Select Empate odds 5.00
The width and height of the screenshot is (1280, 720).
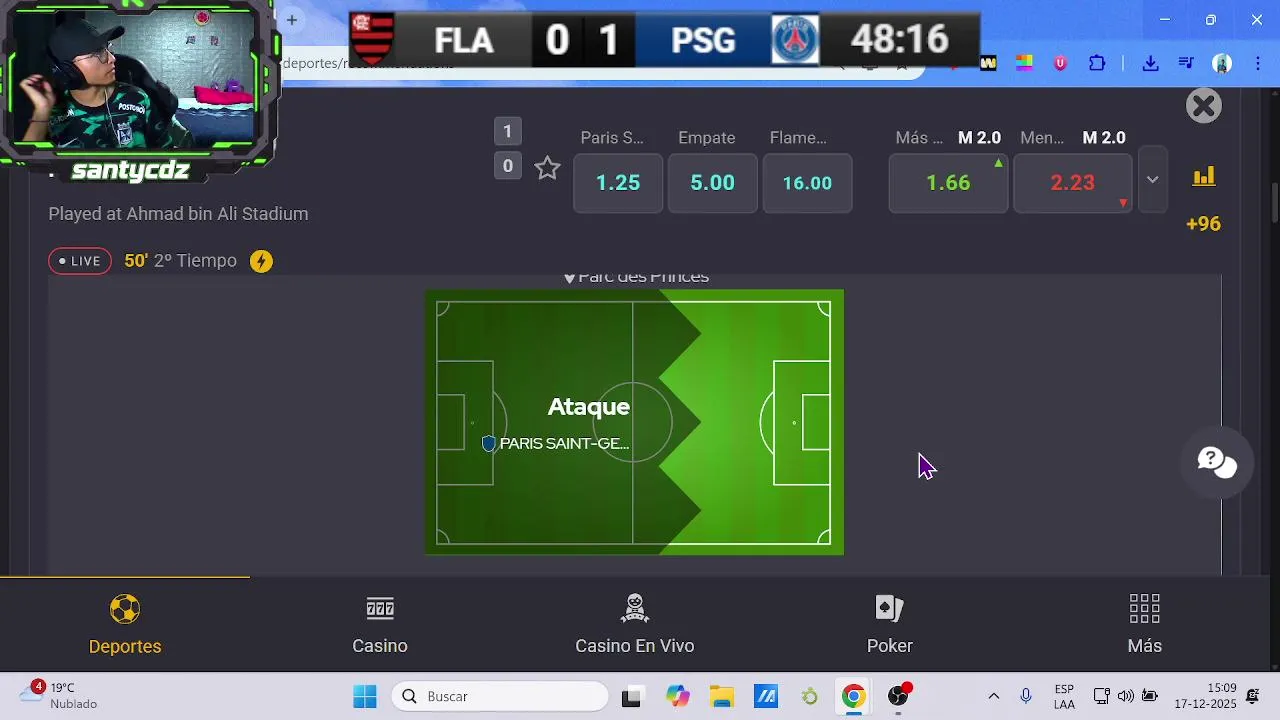(x=712, y=183)
